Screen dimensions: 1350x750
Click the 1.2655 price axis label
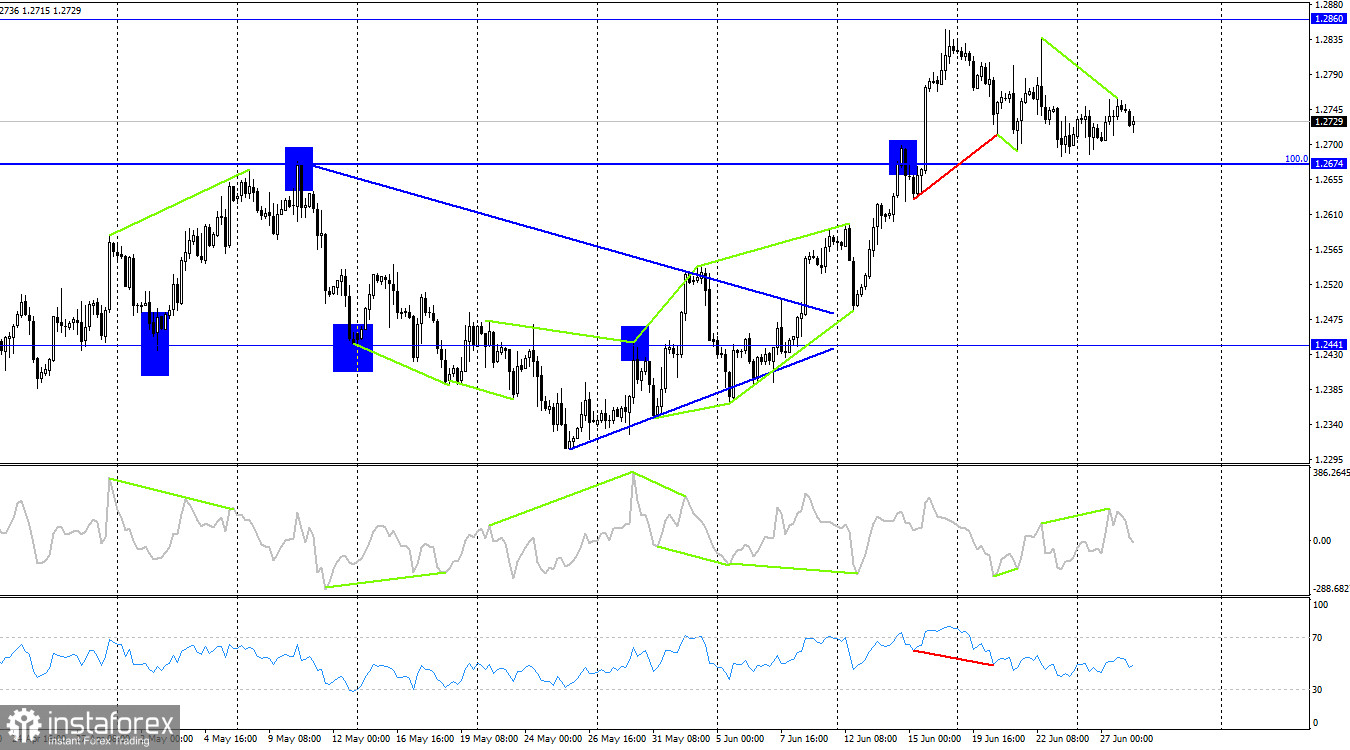tap(1328, 180)
